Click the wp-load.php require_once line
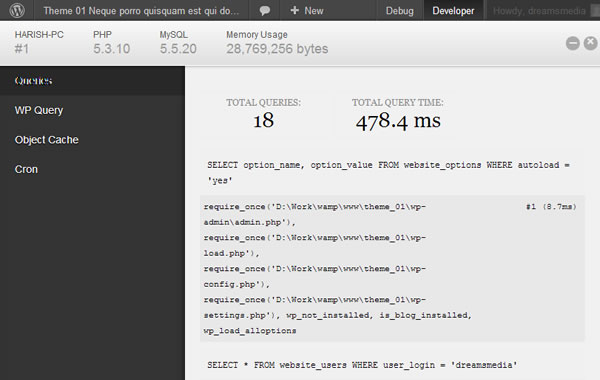This screenshot has width=600, height=380. pos(315,245)
